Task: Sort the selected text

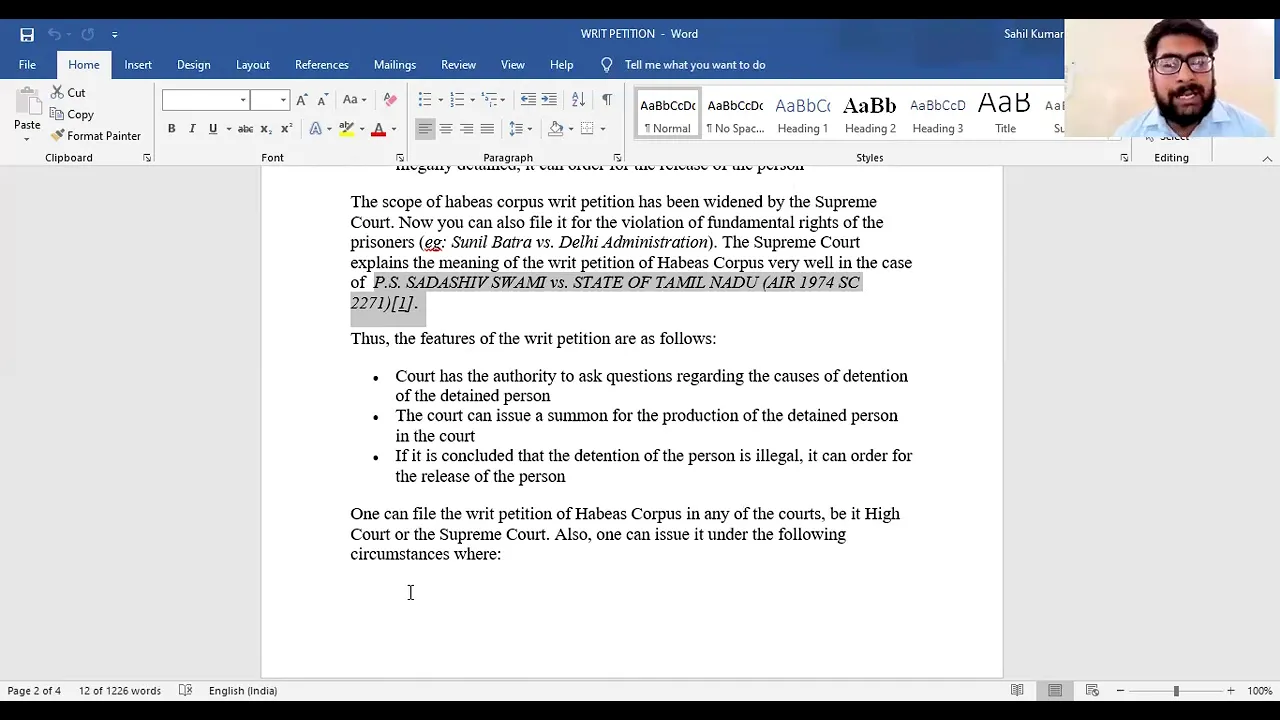Action: [x=578, y=100]
